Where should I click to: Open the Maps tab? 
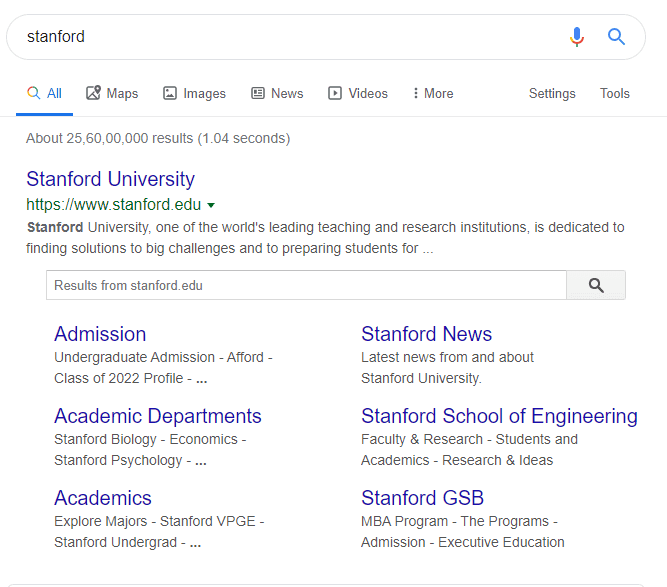point(112,93)
